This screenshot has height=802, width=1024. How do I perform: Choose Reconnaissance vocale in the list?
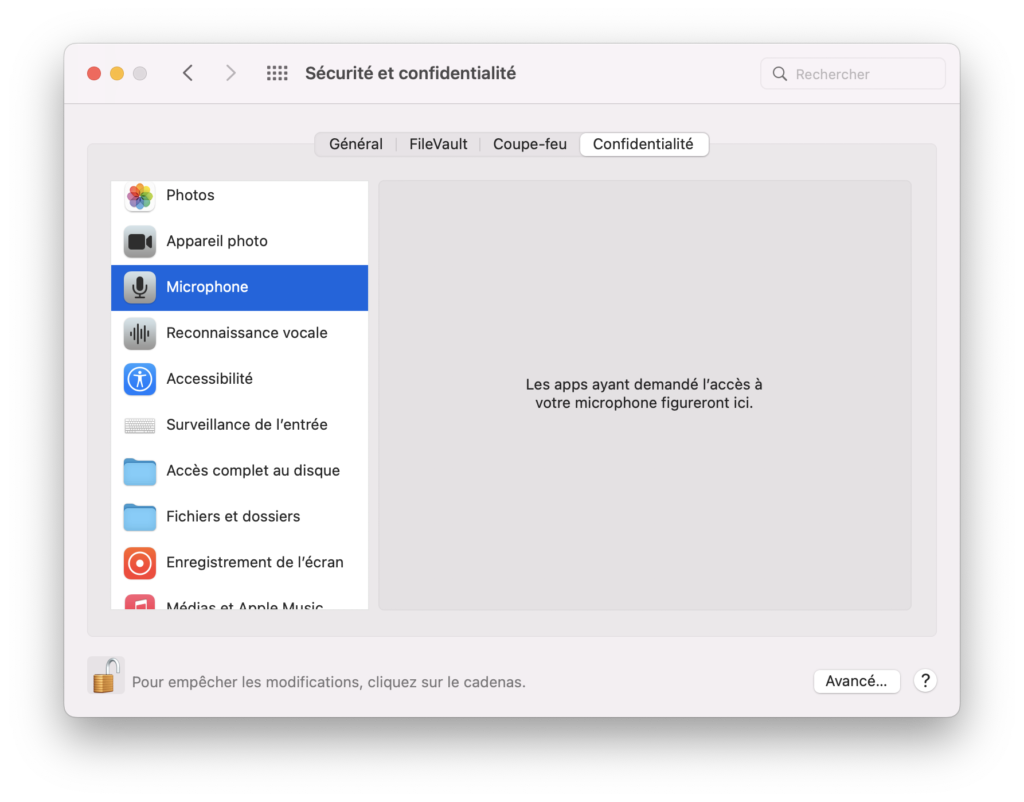tap(240, 334)
